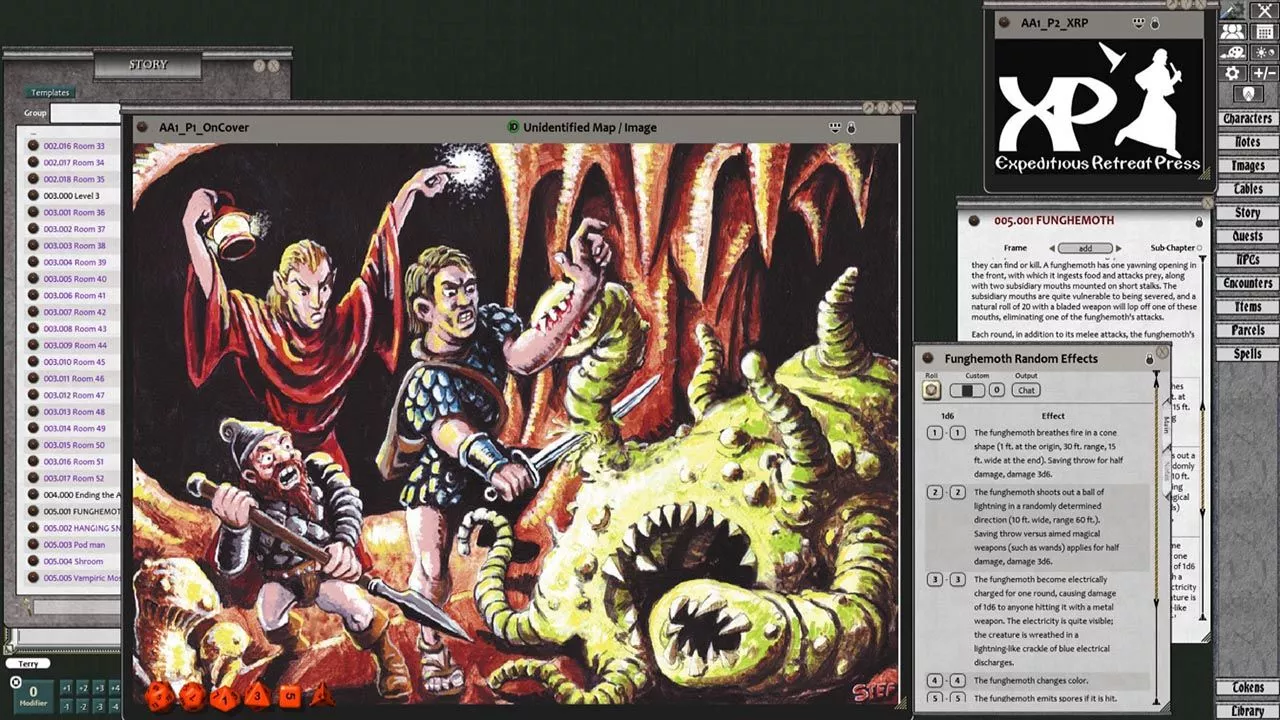The image size is (1280, 720).
Task: Open story entry 002.016 Room 33
Action: 73,146
